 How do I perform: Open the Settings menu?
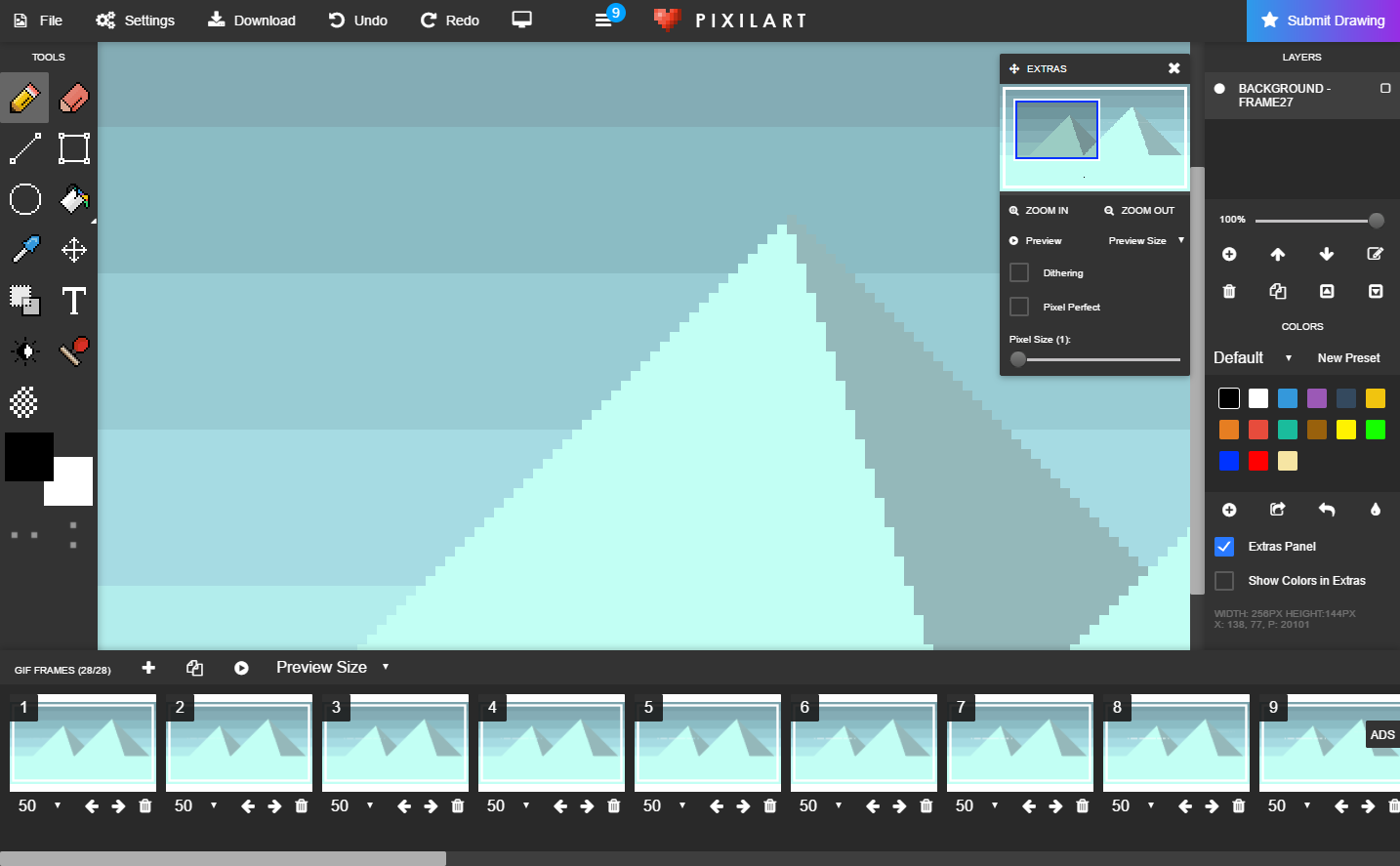point(135,20)
